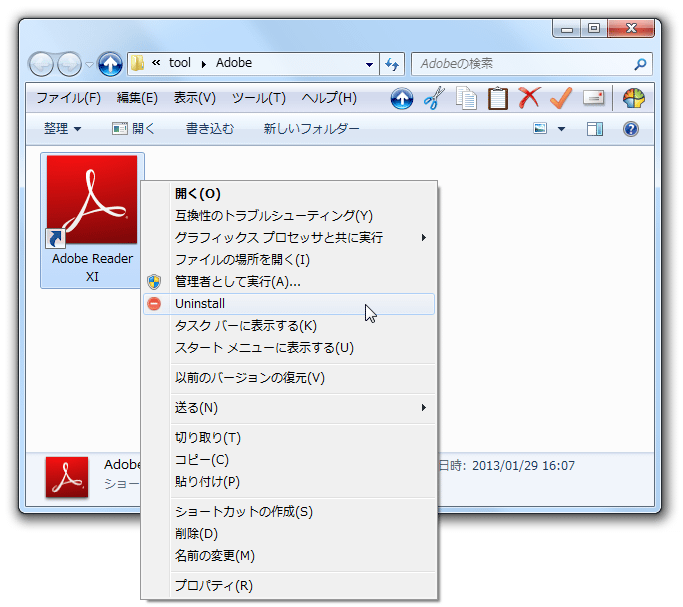Expand グラフィックス プロセッサと共に実行 submenu

(289, 238)
